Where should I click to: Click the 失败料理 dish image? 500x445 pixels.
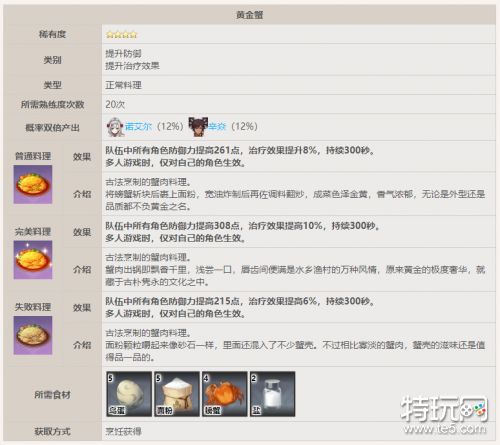33,335
